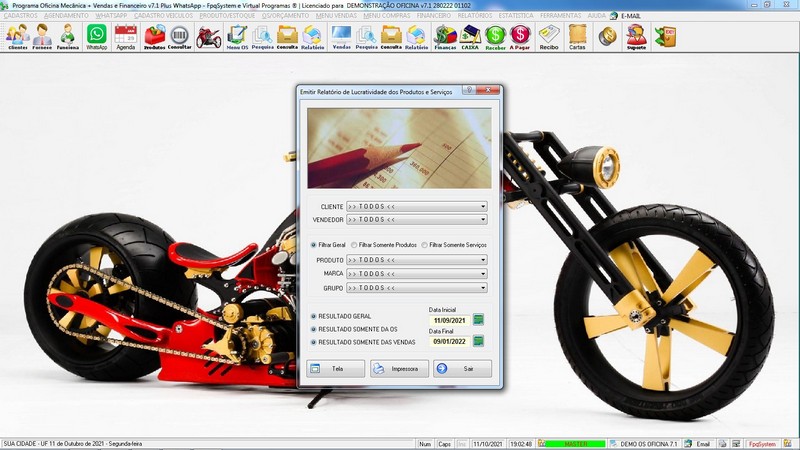800x450 pixels.
Task: Expand the PRODUTO dropdown
Action: (x=483, y=260)
